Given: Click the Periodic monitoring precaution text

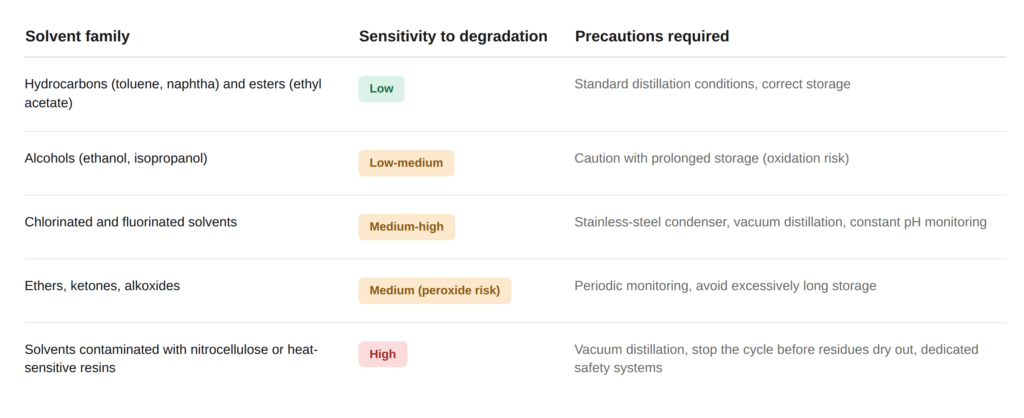Looking at the screenshot, I should 726,285.
